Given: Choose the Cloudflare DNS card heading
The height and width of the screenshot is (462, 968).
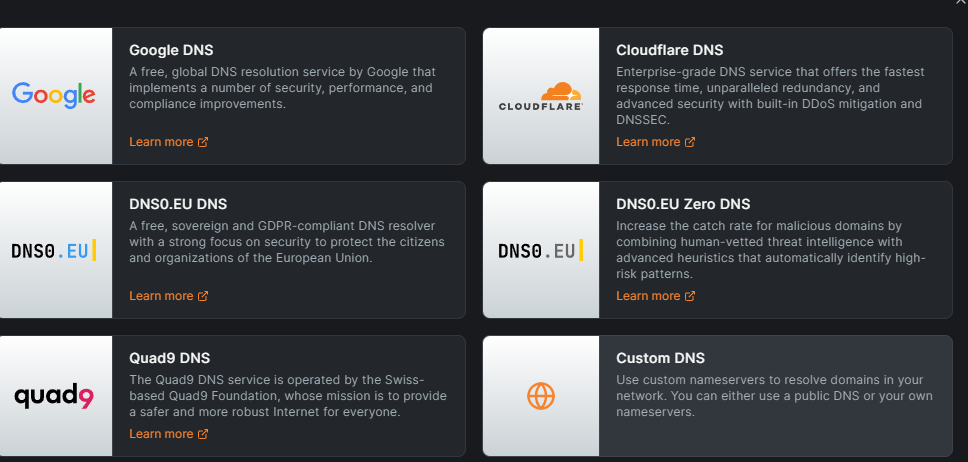Looking at the screenshot, I should pos(669,50).
